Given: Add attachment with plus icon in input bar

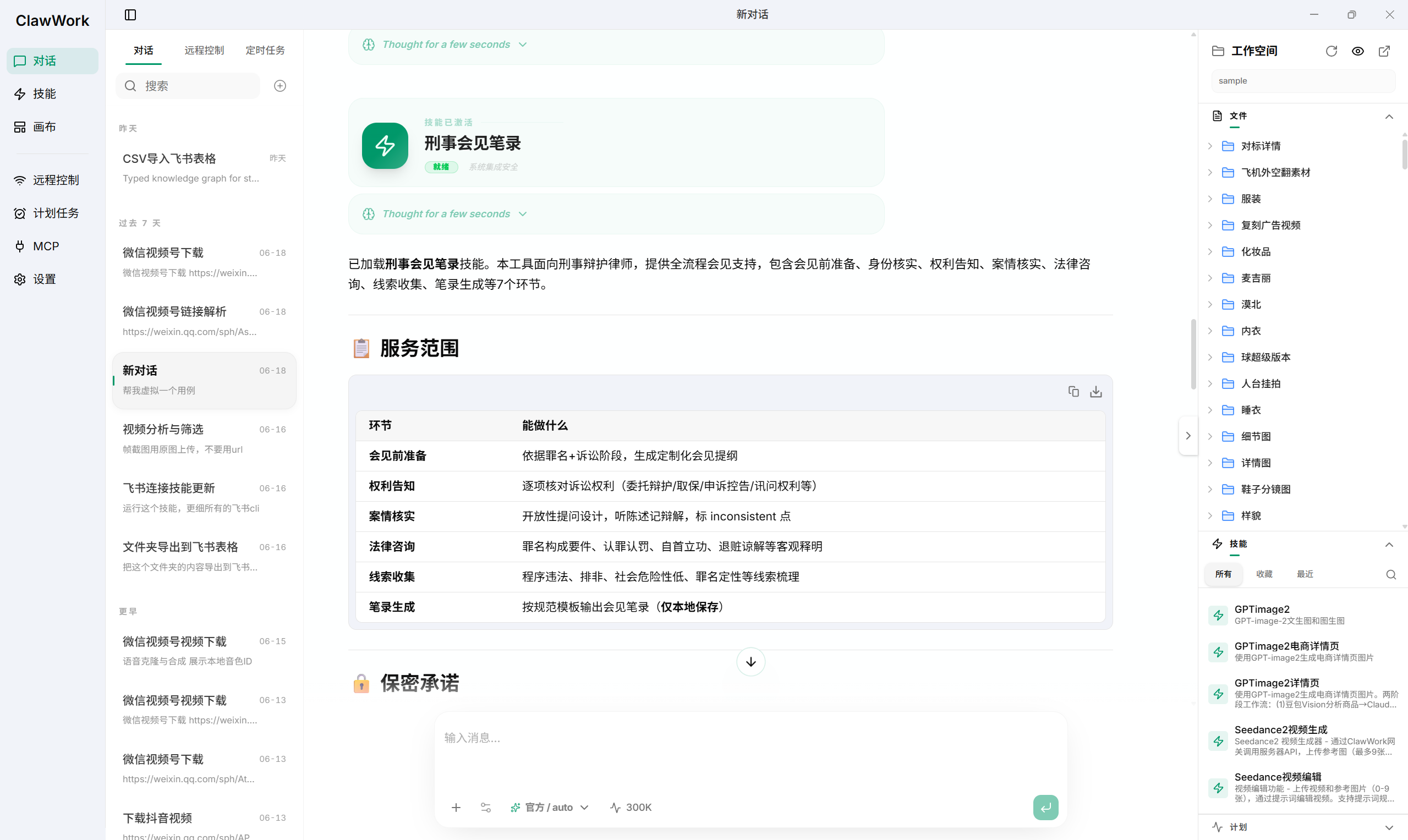Looking at the screenshot, I should click(456, 808).
